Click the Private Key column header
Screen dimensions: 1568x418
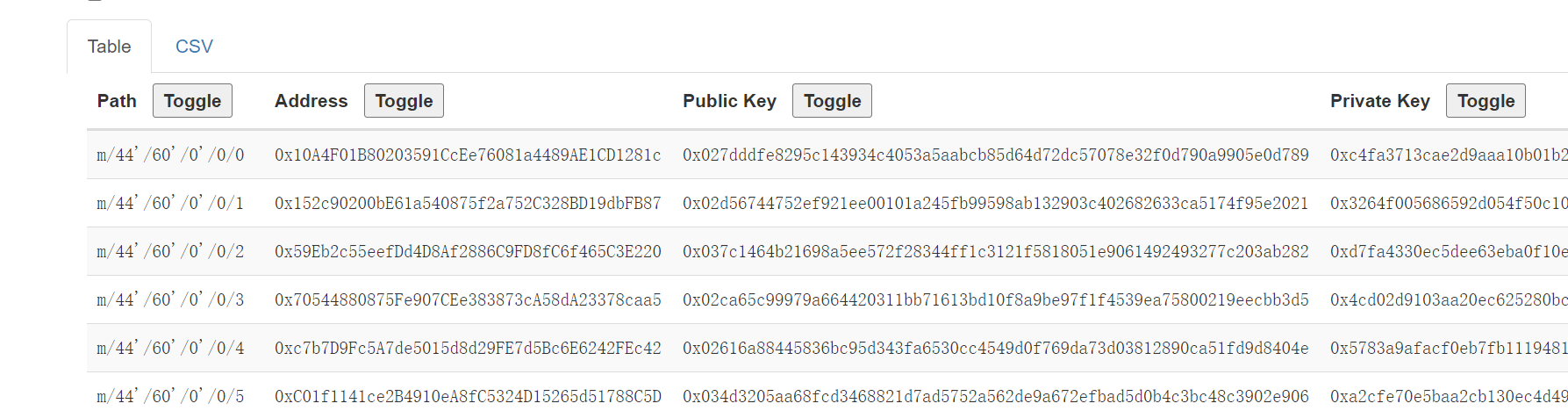click(x=1379, y=101)
